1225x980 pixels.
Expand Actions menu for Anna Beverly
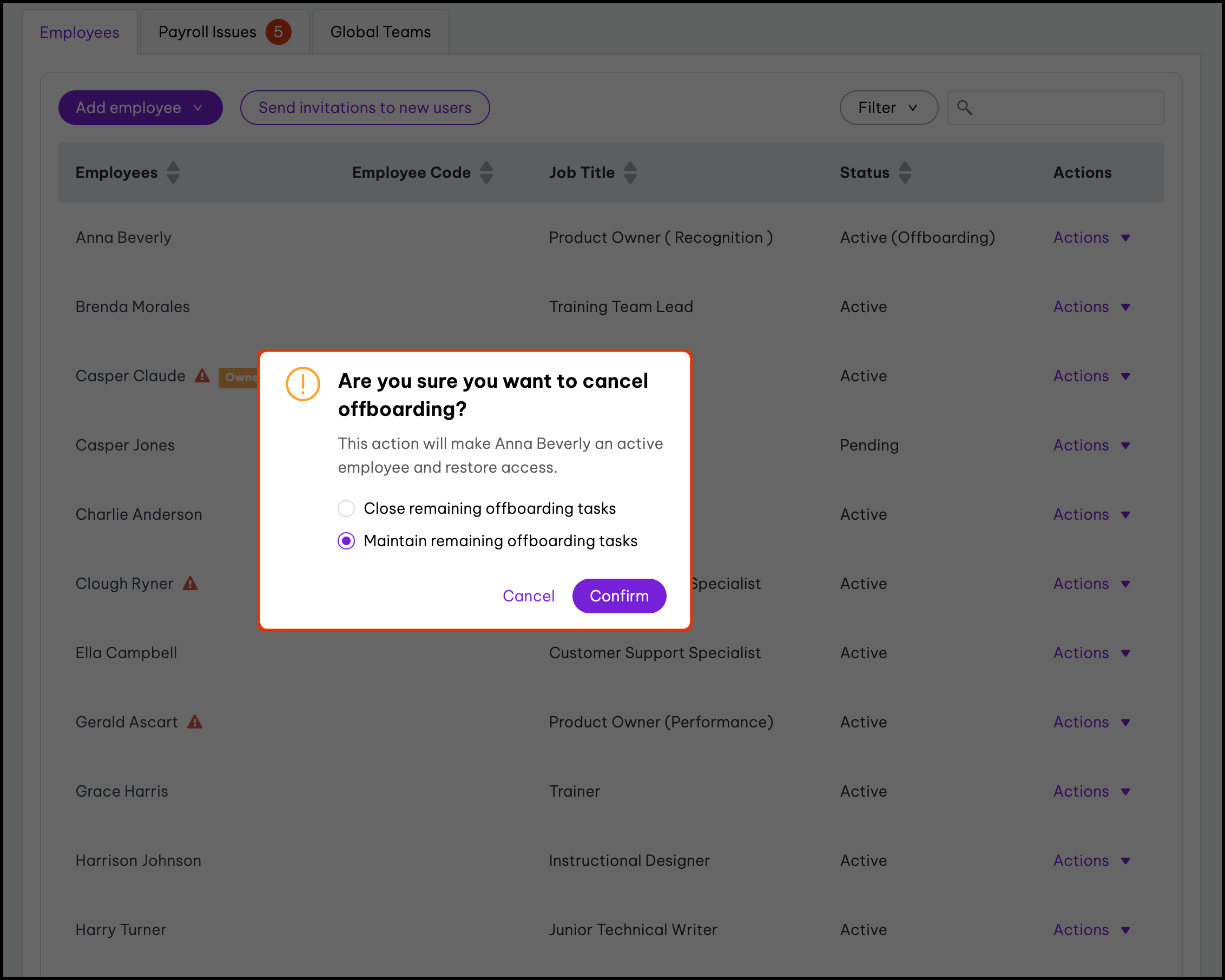[x=1091, y=237]
